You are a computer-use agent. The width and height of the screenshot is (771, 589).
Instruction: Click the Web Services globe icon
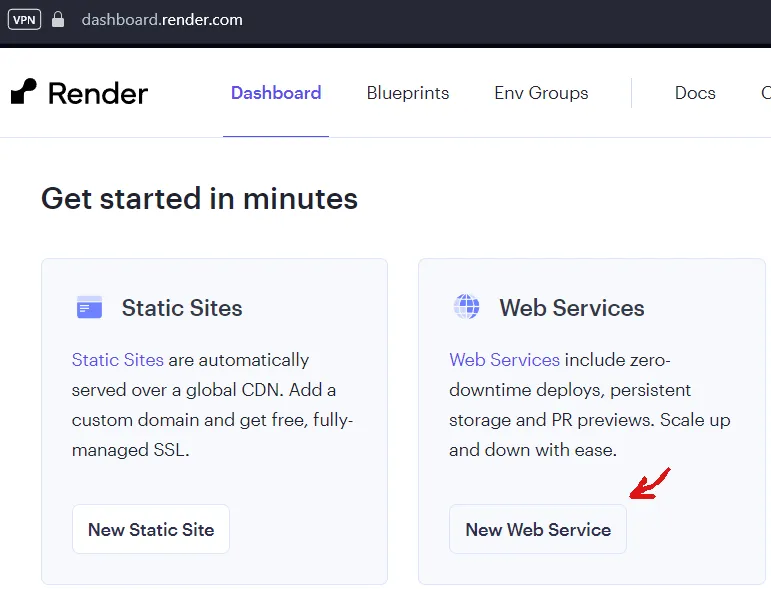point(467,307)
